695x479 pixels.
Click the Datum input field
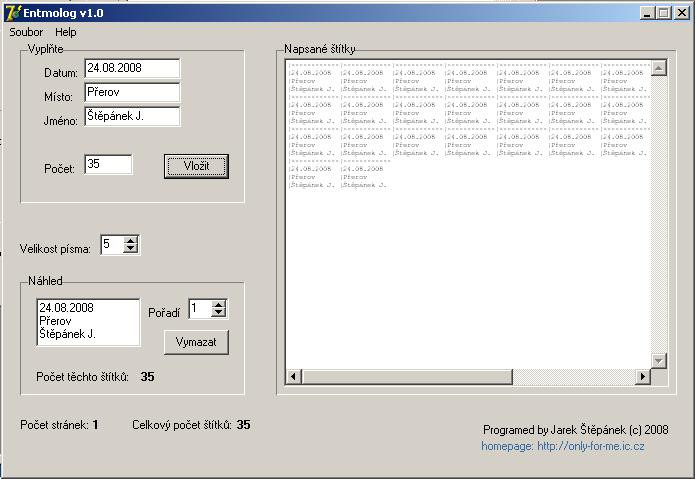click(x=132, y=68)
